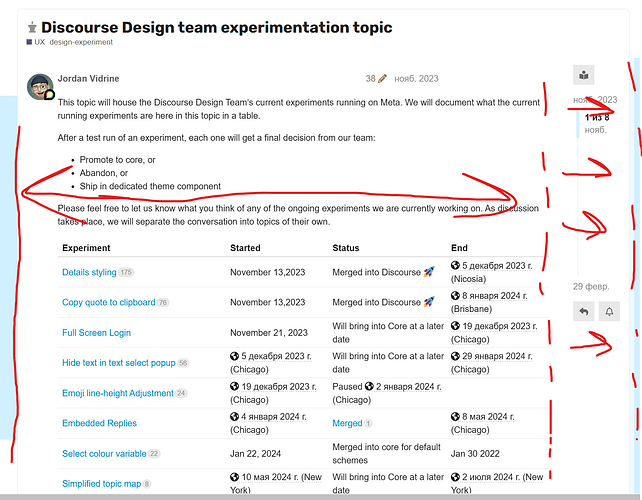Viewport: 642px width, 500px height.
Task: Click the globe icon next to 10 мая 2024 (New York)
Action: pyautogui.click(x=234, y=477)
